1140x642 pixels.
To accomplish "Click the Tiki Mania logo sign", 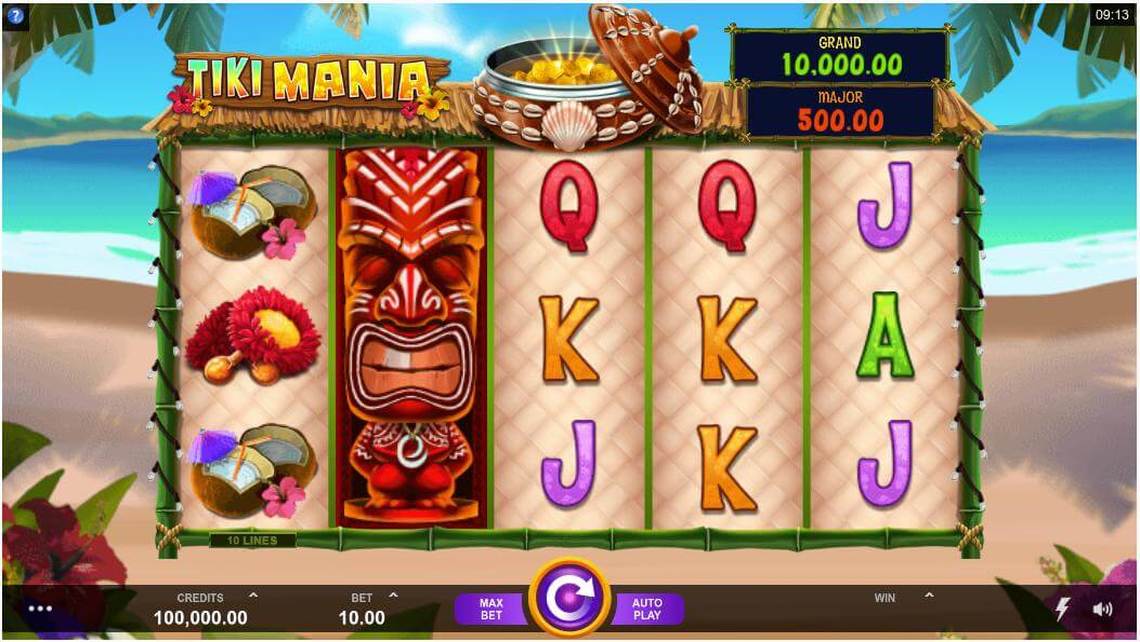I will click(x=310, y=80).
